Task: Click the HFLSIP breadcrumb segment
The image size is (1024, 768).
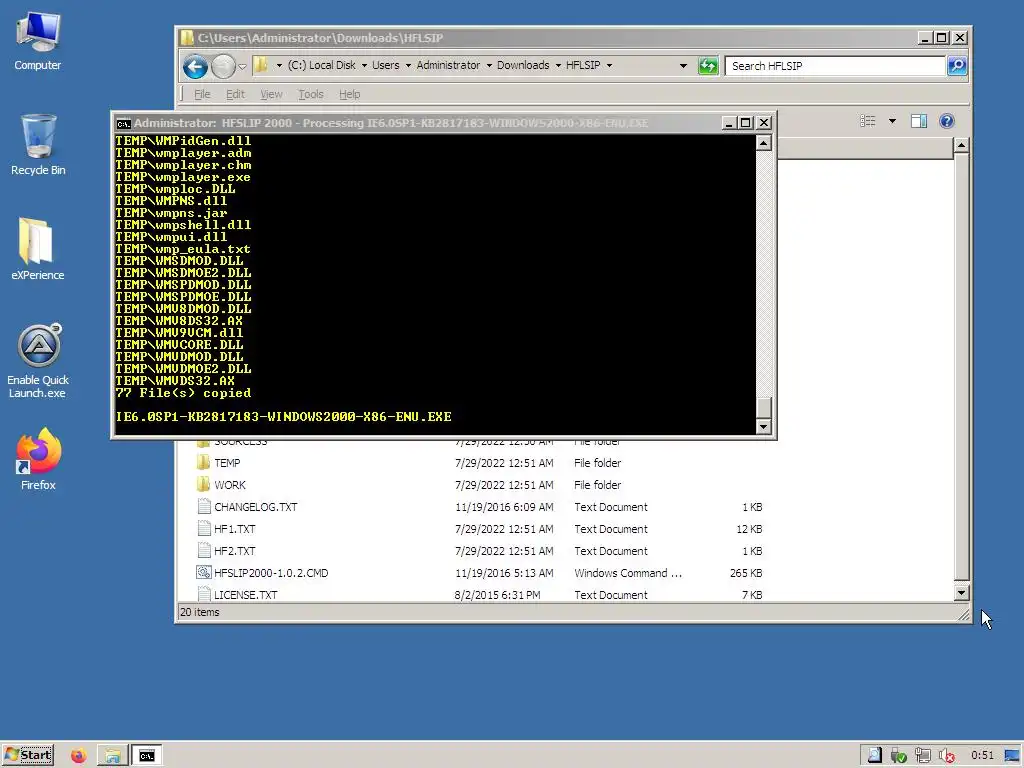Action: 583,65
